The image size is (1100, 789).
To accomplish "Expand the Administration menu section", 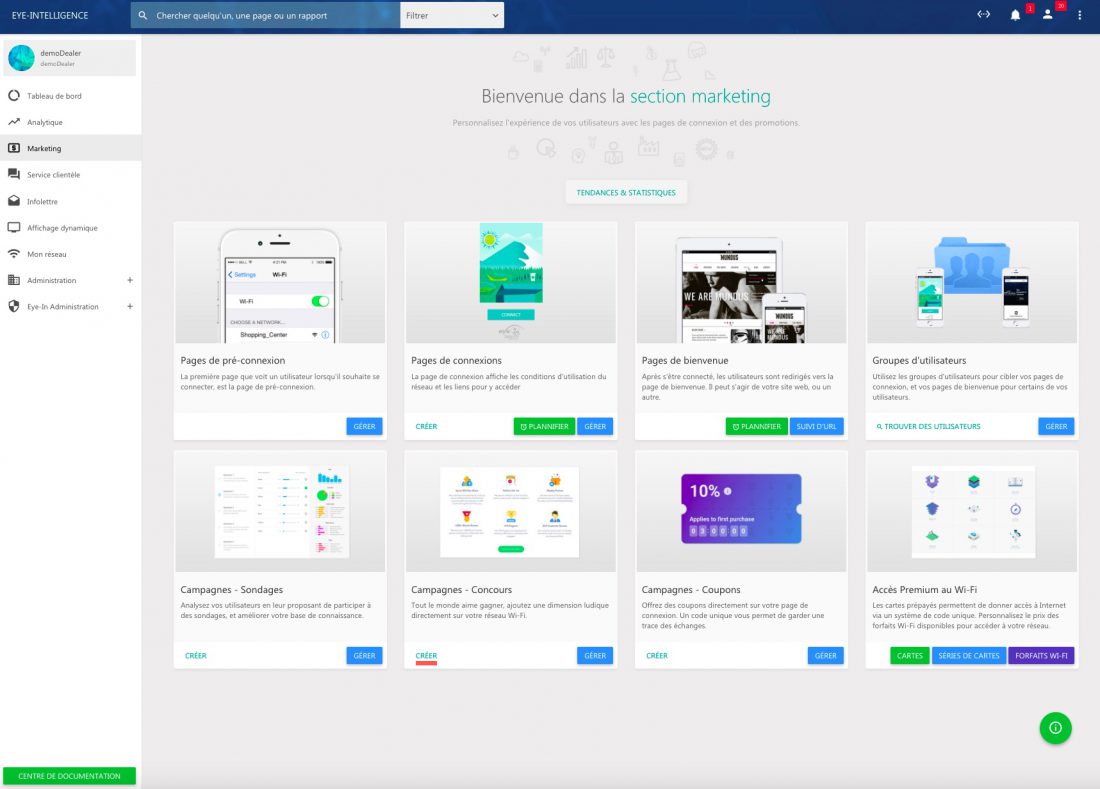I will click(130, 280).
